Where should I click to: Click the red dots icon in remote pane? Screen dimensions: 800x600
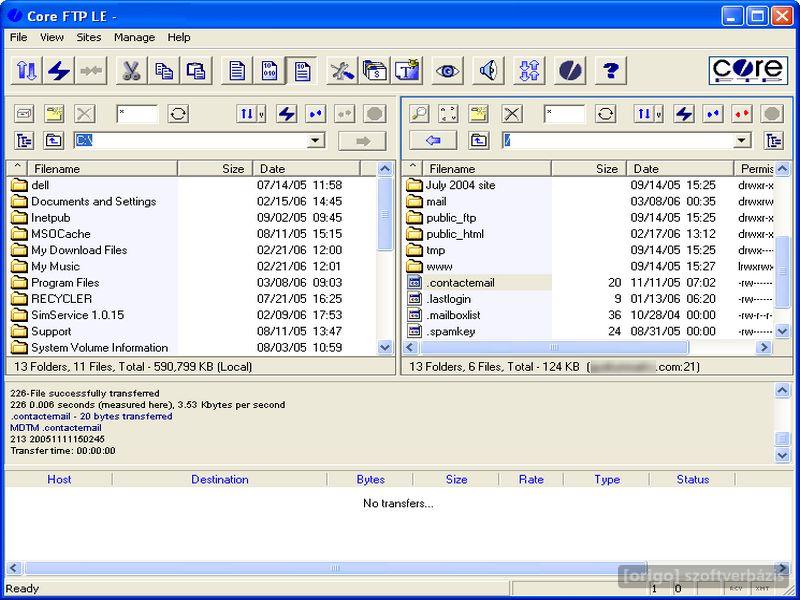pos(742,114)
